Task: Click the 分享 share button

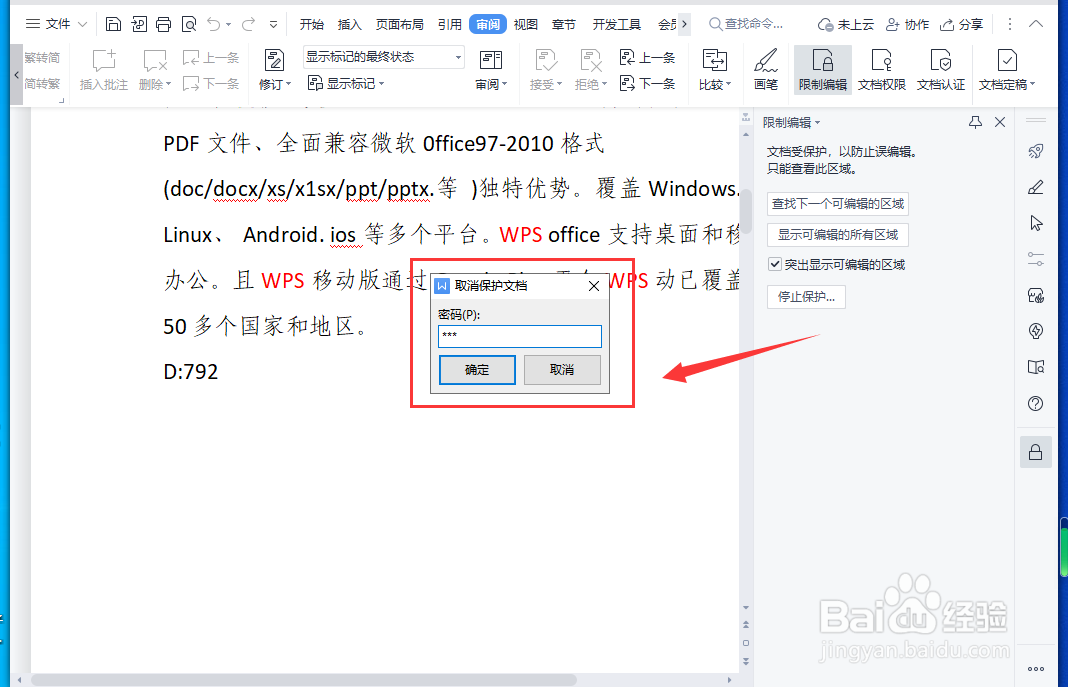Action: 961,25
